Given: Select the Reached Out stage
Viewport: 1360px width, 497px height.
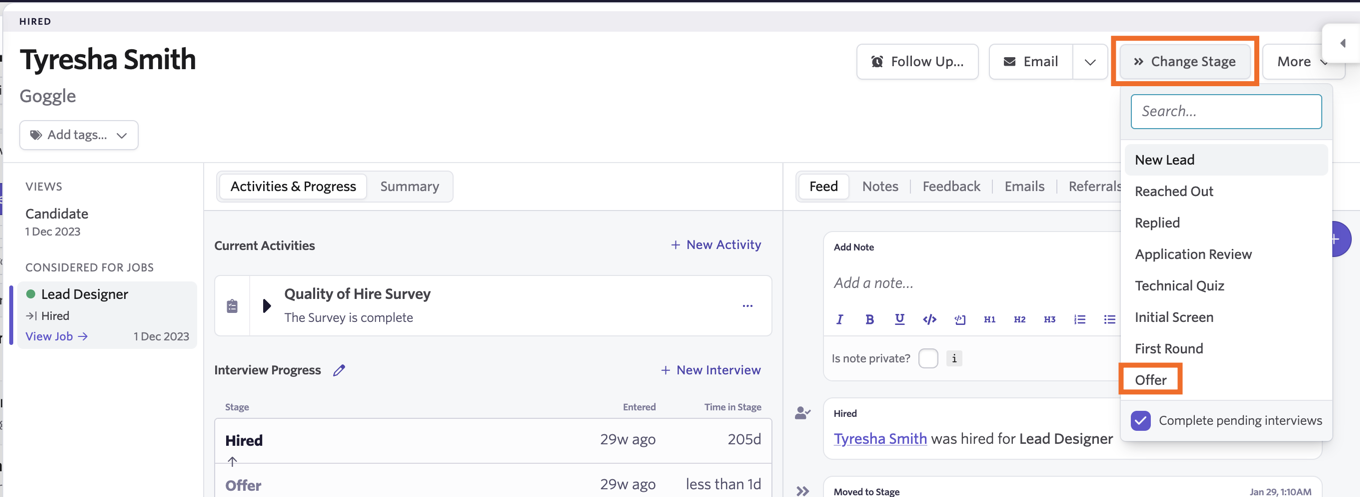Looking at the screenshot, I should [x=1226, y=191].
